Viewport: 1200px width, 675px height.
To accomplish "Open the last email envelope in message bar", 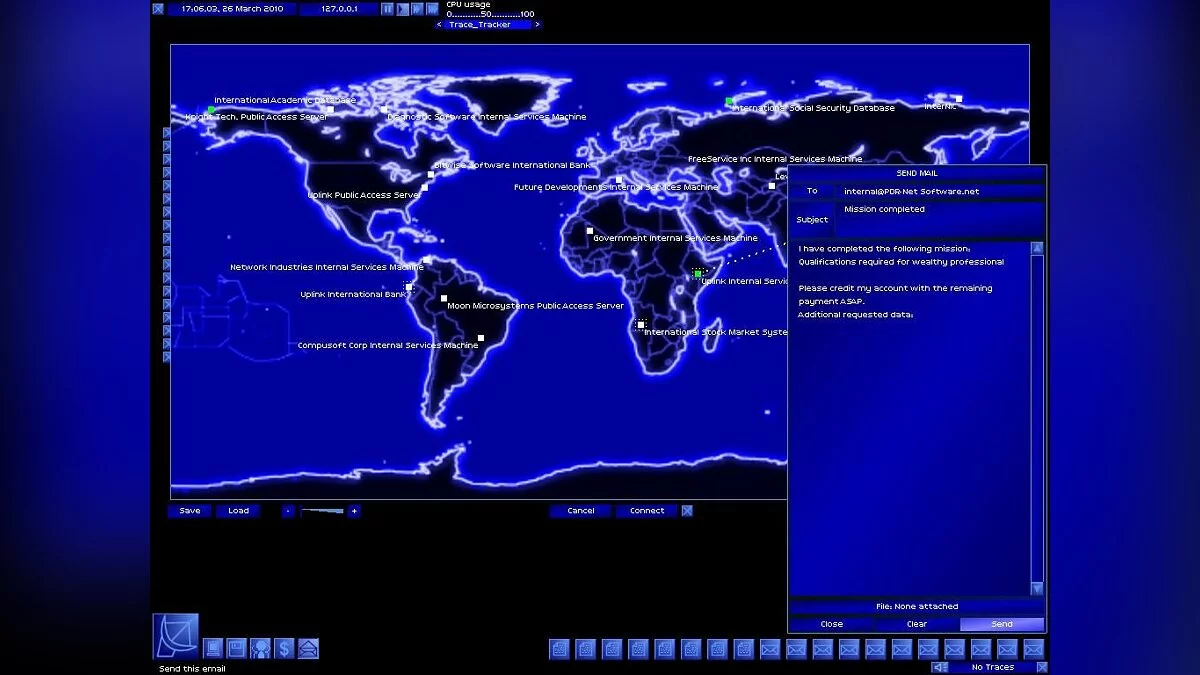I will (x=1033, y=649).
